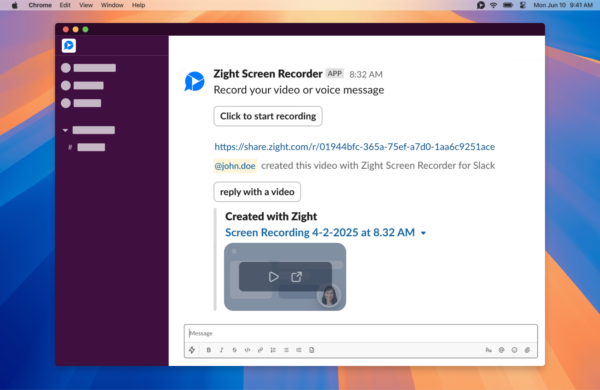Click the @john.doe mention
This screenshot has height=390, width=600.
235,166
